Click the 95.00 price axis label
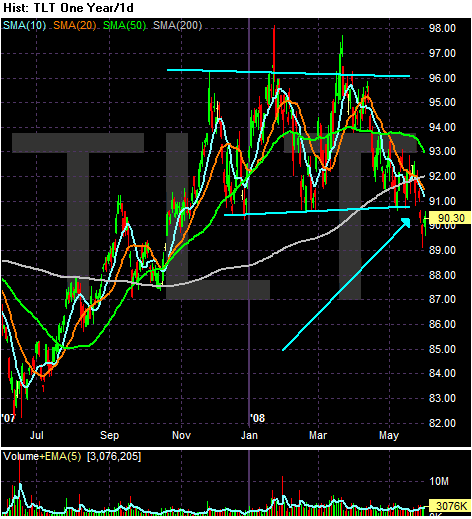The height and width of the screenshot is (519, 472). (x=442, y=102)
